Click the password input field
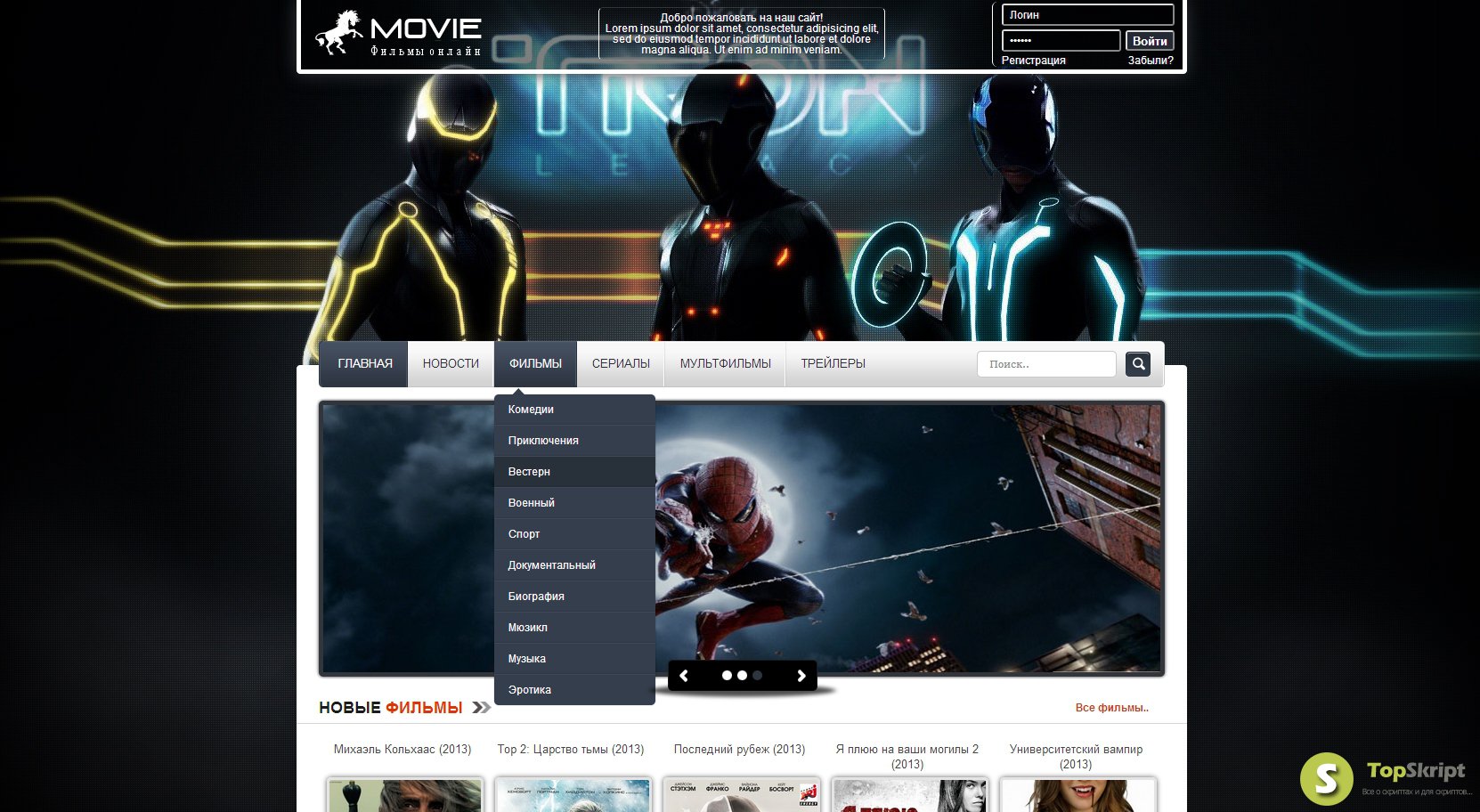Screen dimensions: 1480x812 [x=1061, y=41]
